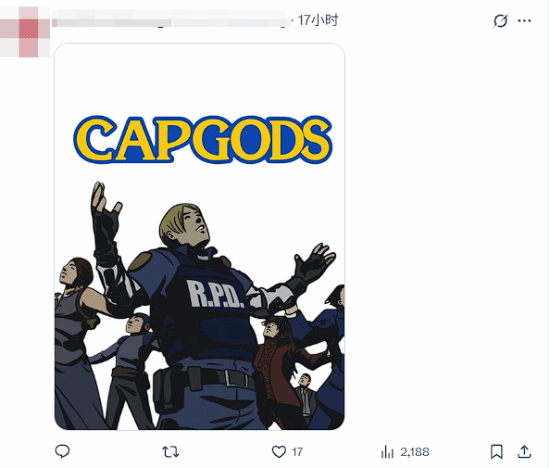Screen dimensions: 550x468
Task: Open the three-dot more options menu
Action: (x=524, y=21)
